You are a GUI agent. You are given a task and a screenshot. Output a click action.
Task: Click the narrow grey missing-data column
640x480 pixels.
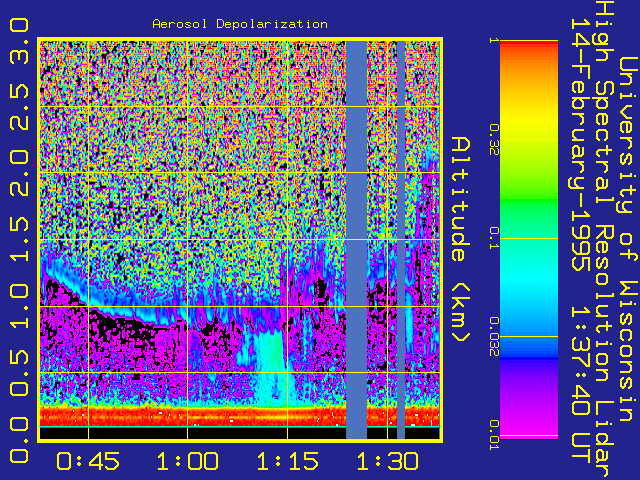pyautogui.click(x=401, y=240)
